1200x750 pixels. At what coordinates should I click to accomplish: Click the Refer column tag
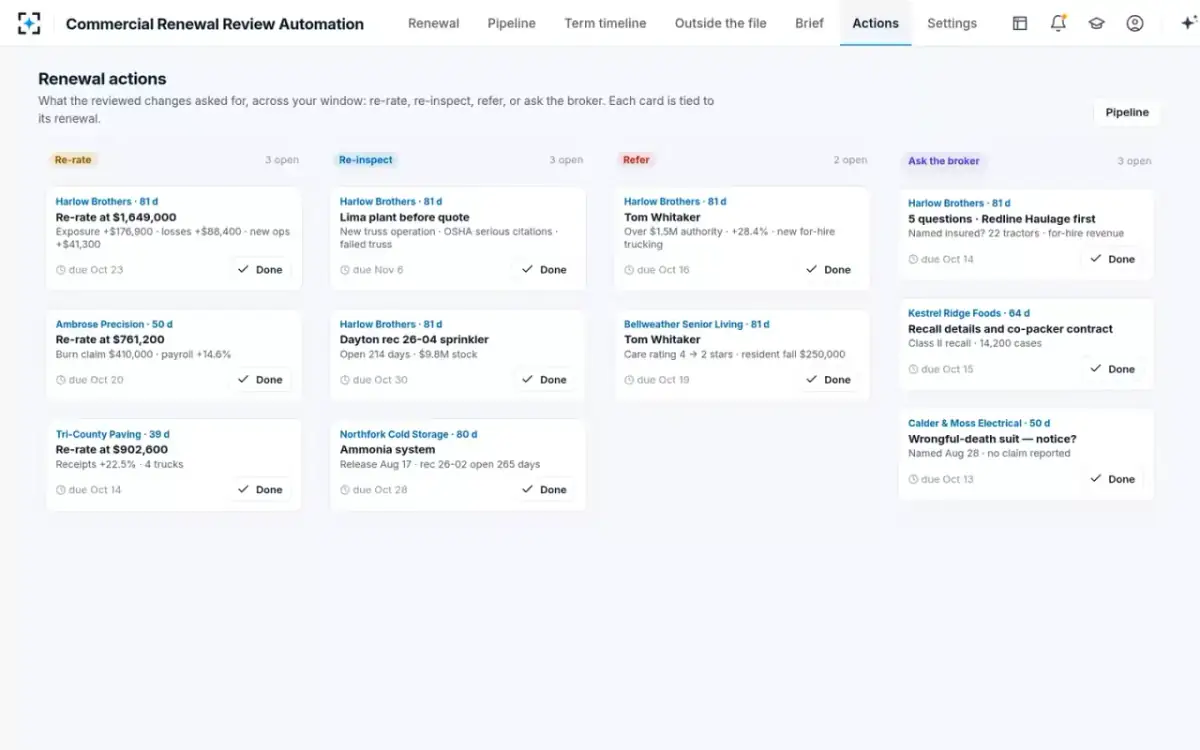pyautogui.click(x=636, y=159)
